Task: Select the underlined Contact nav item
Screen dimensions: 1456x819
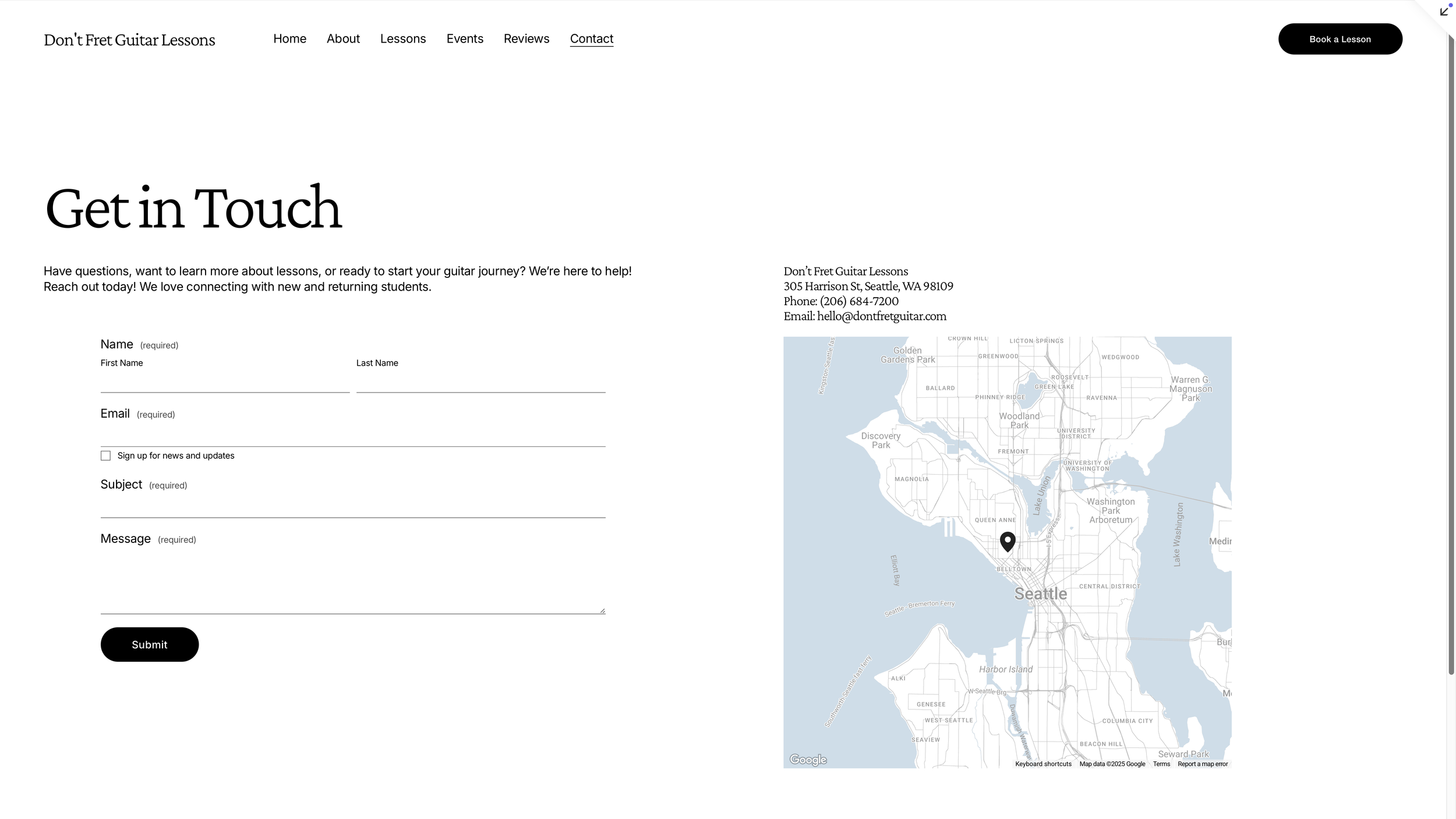Action: 591,38
